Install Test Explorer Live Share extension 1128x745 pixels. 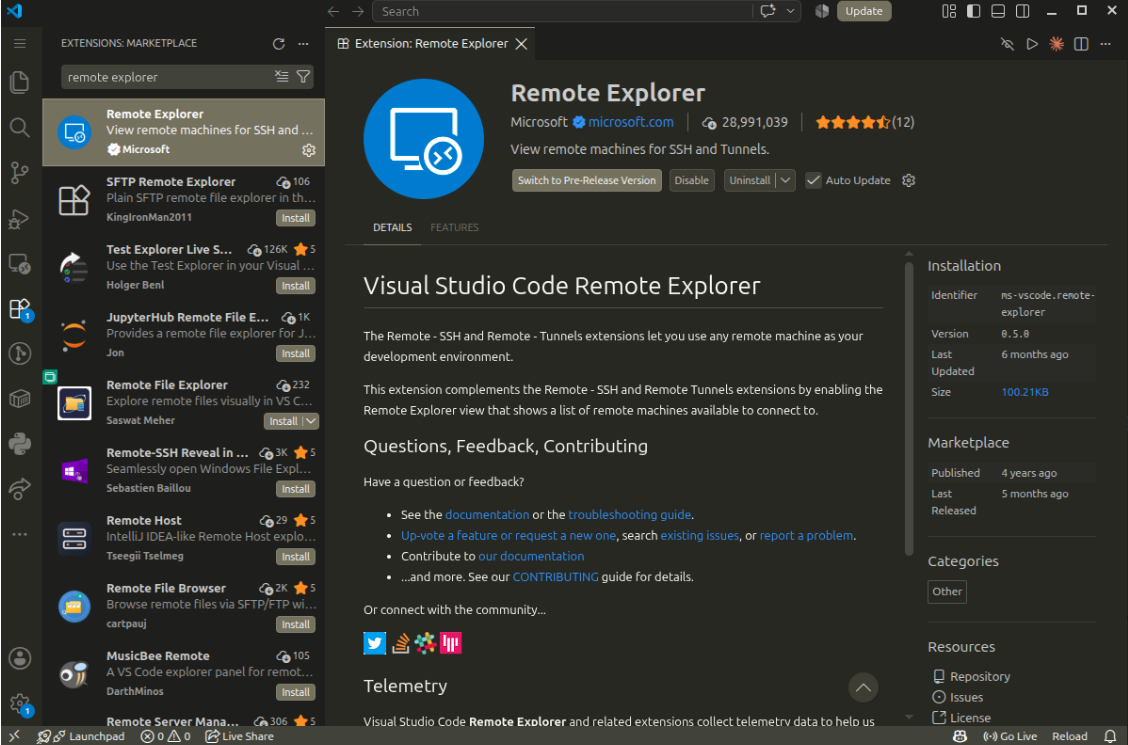[x=296, y=285]
